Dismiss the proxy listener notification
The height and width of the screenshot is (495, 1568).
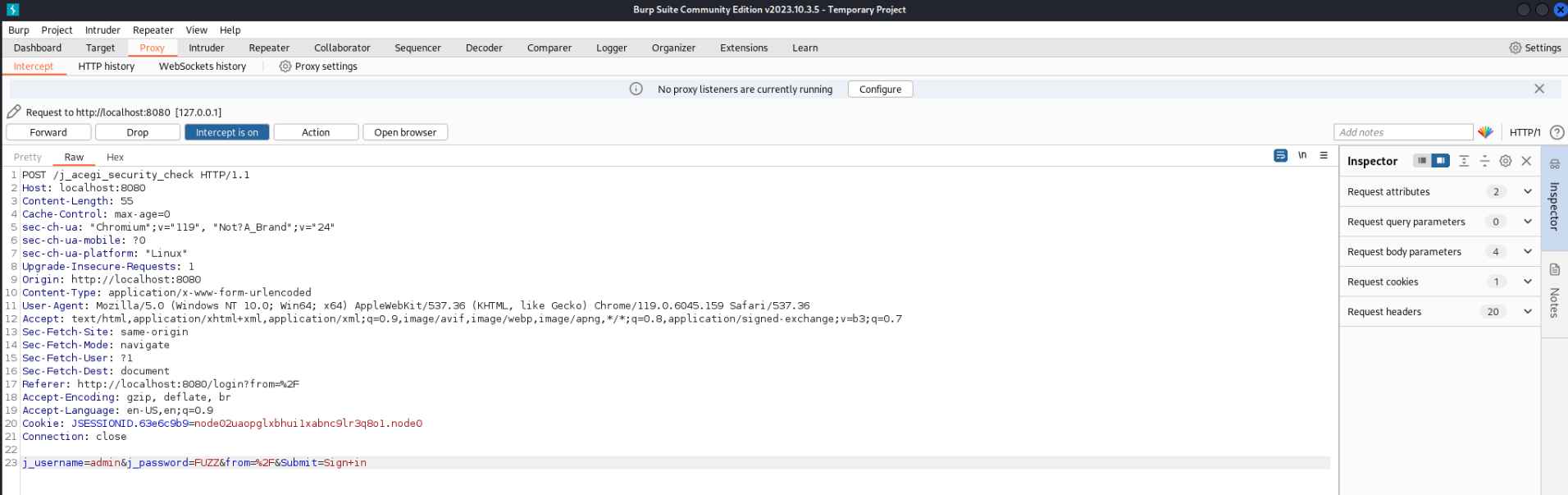click(1539, 89)
